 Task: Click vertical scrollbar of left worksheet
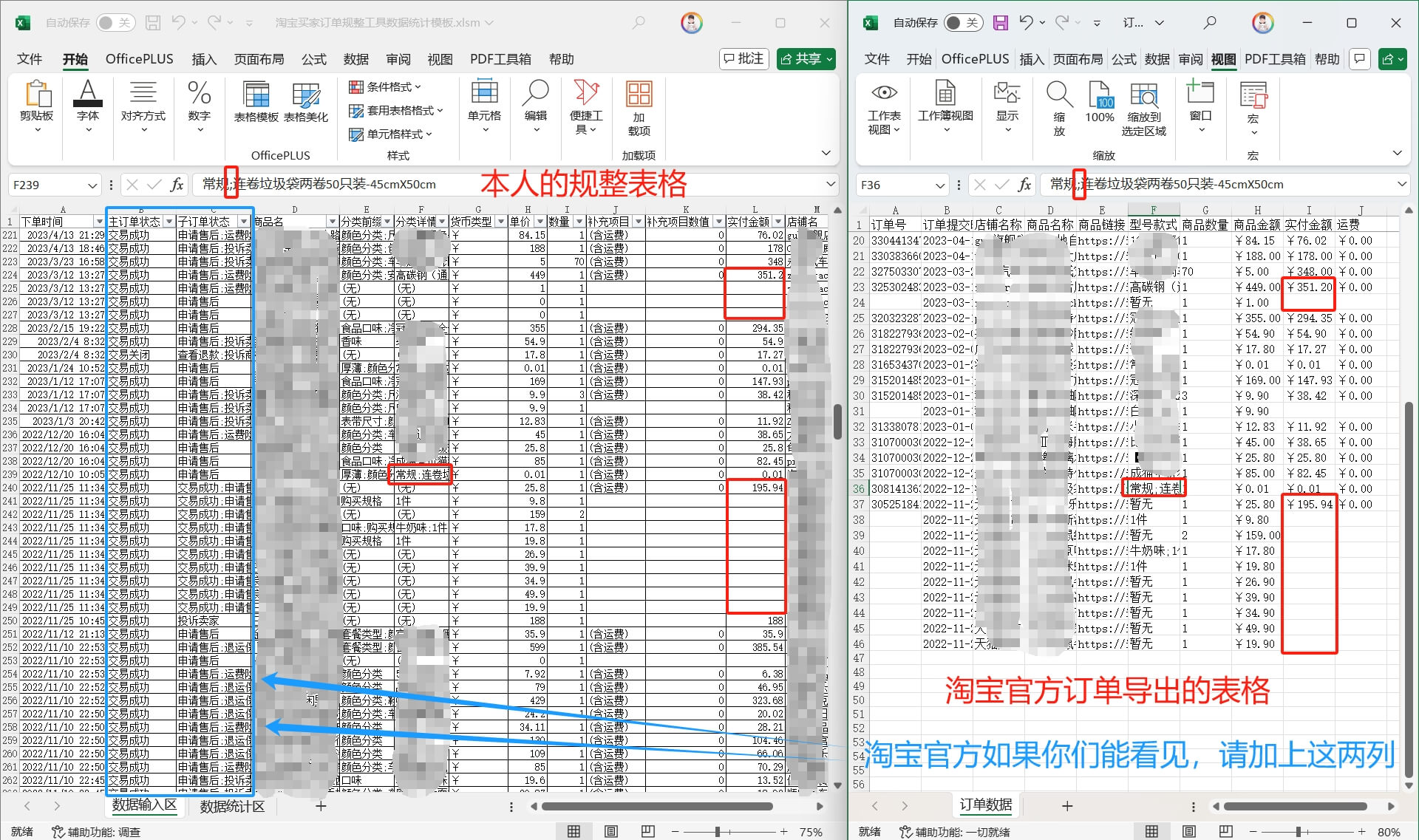[837, 421]
